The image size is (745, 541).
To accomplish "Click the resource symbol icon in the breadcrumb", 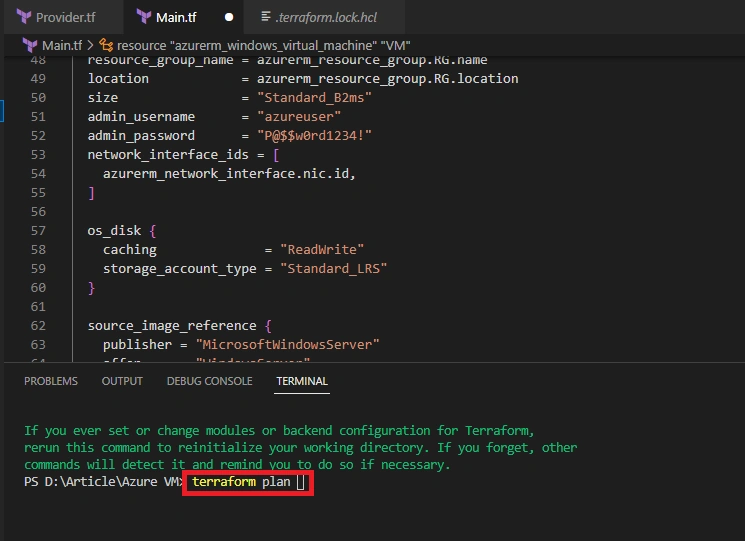I will pyautogui.click(x=106, y=45).
